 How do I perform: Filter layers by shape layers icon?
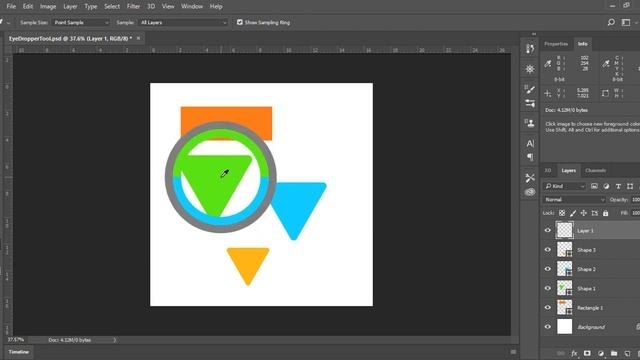tap(630, 186)
